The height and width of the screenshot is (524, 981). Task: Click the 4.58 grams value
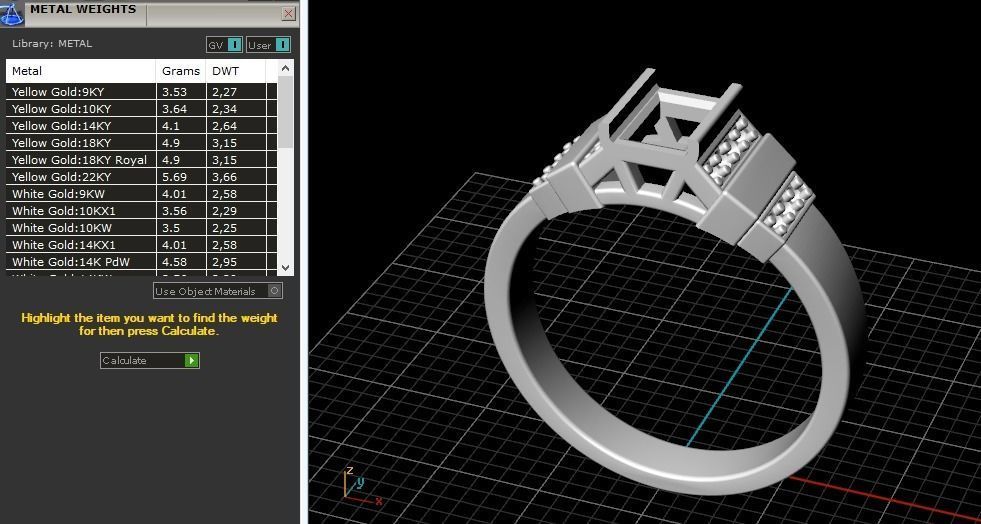(174, 261)
